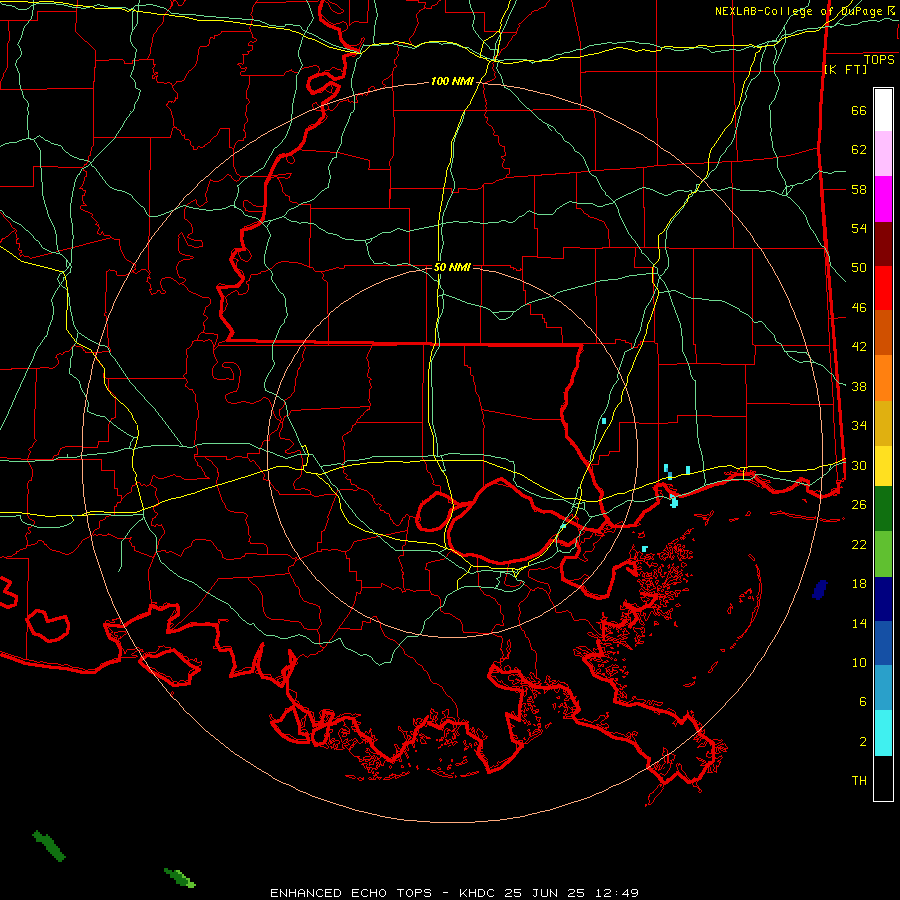Click the "58" scale label
Screen dimensions: 900x900
point(859,189)
